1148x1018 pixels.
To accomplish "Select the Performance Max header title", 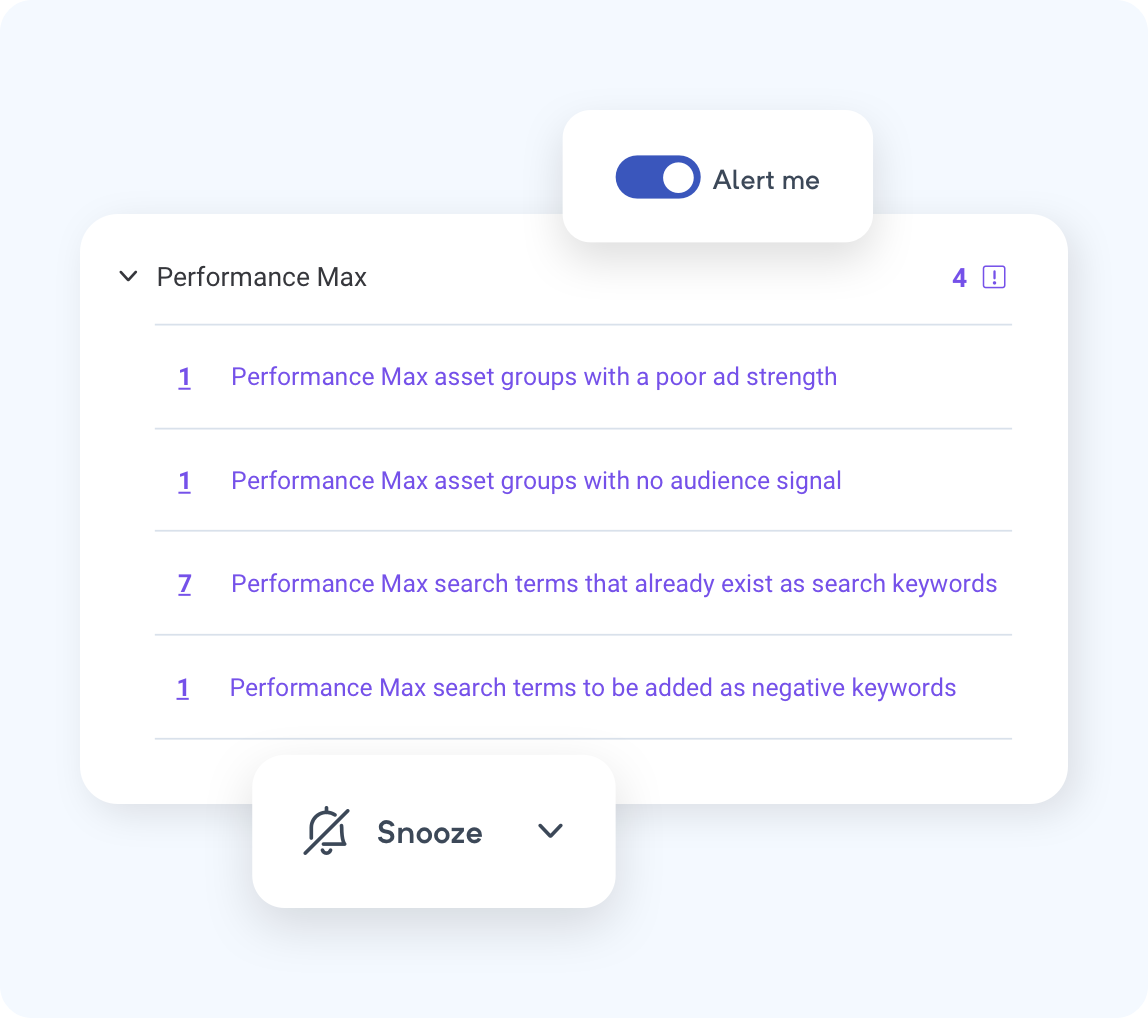I will (261, 277).
